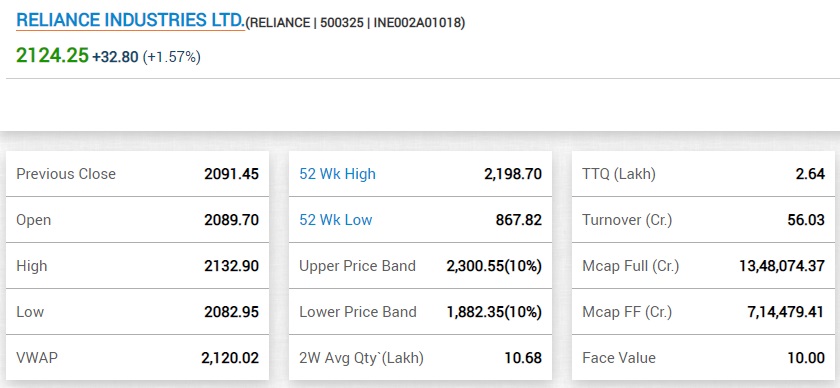Select the Previous Close value 2091.45
The width and height of the screenshot is (840, 388).
click(x=231, y=174)
